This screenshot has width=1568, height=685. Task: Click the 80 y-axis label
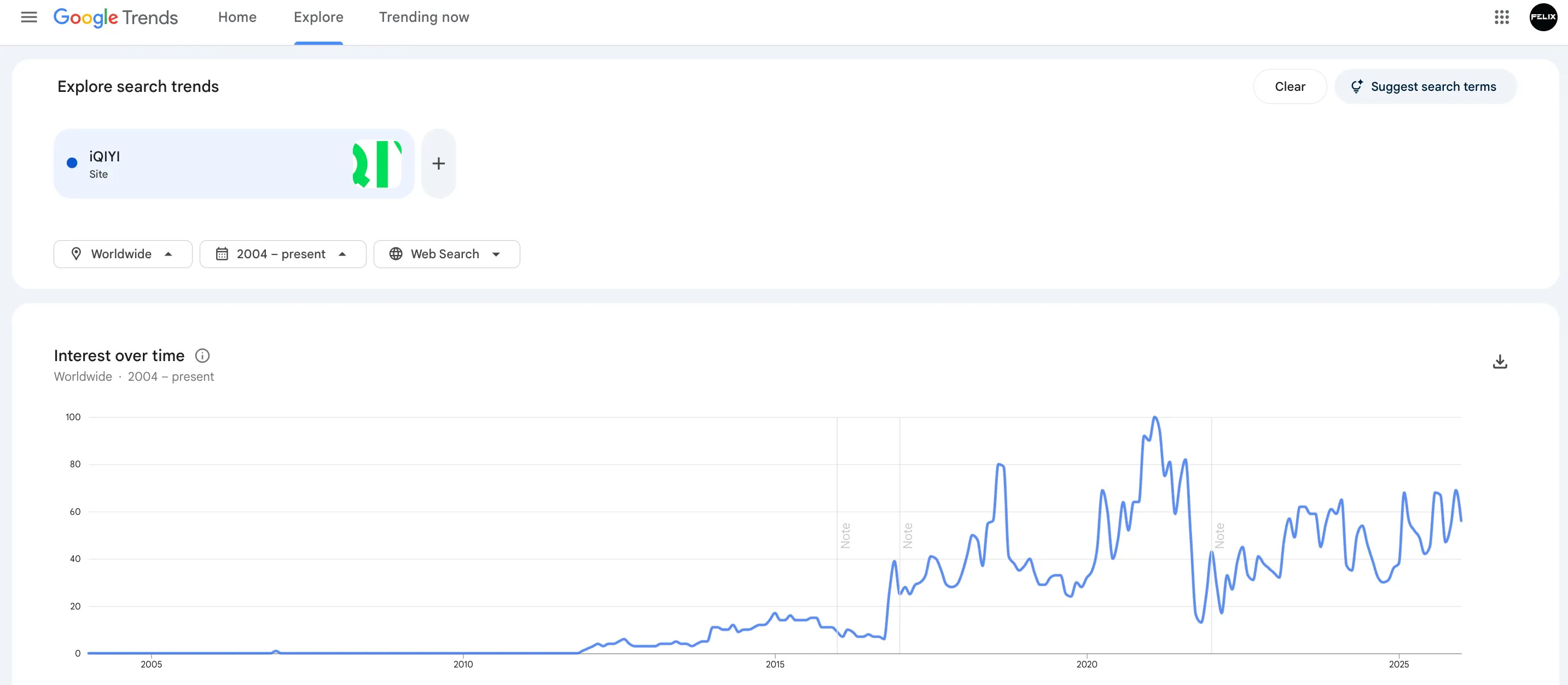pos(75,464)
